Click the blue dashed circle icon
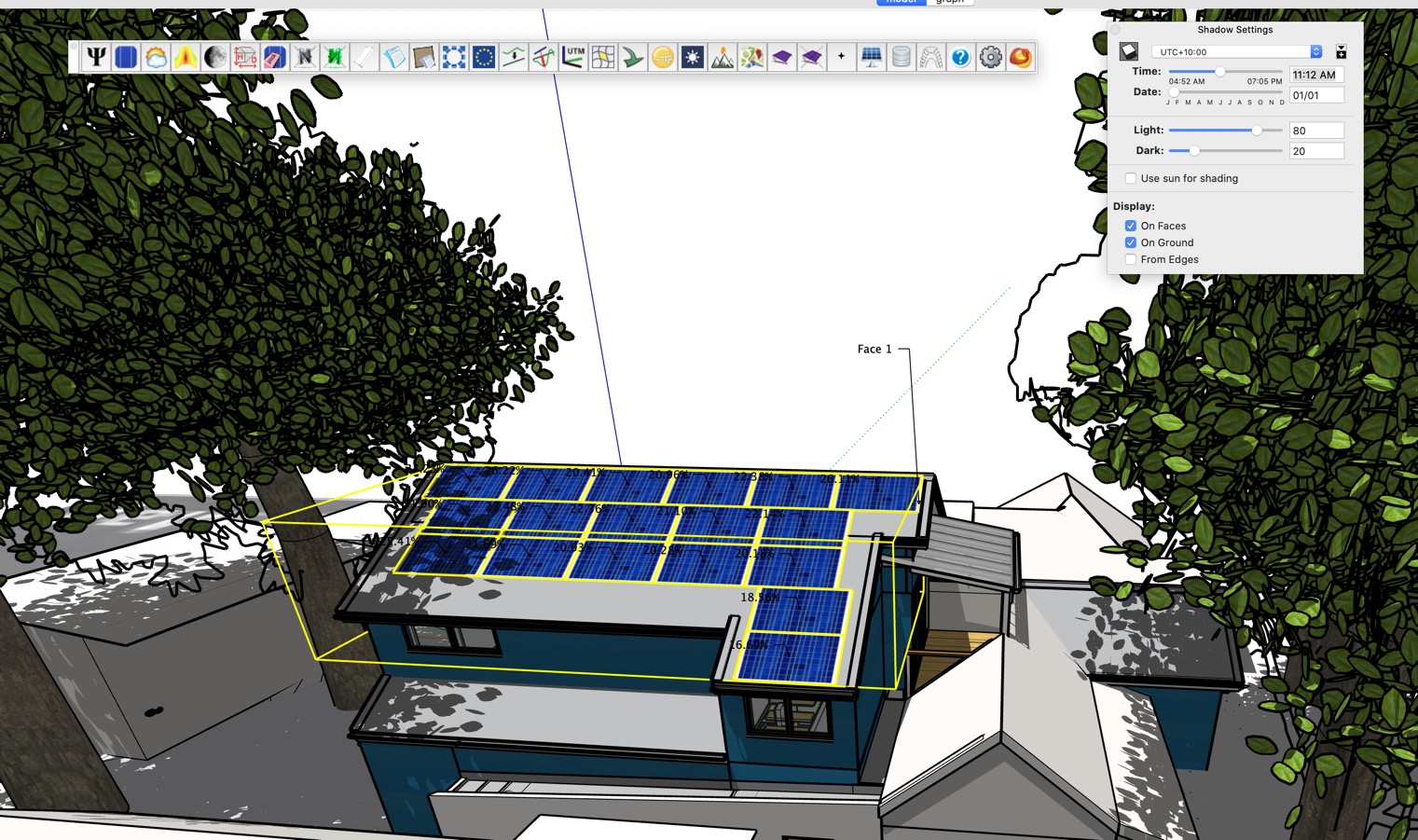 pos(454,58)
